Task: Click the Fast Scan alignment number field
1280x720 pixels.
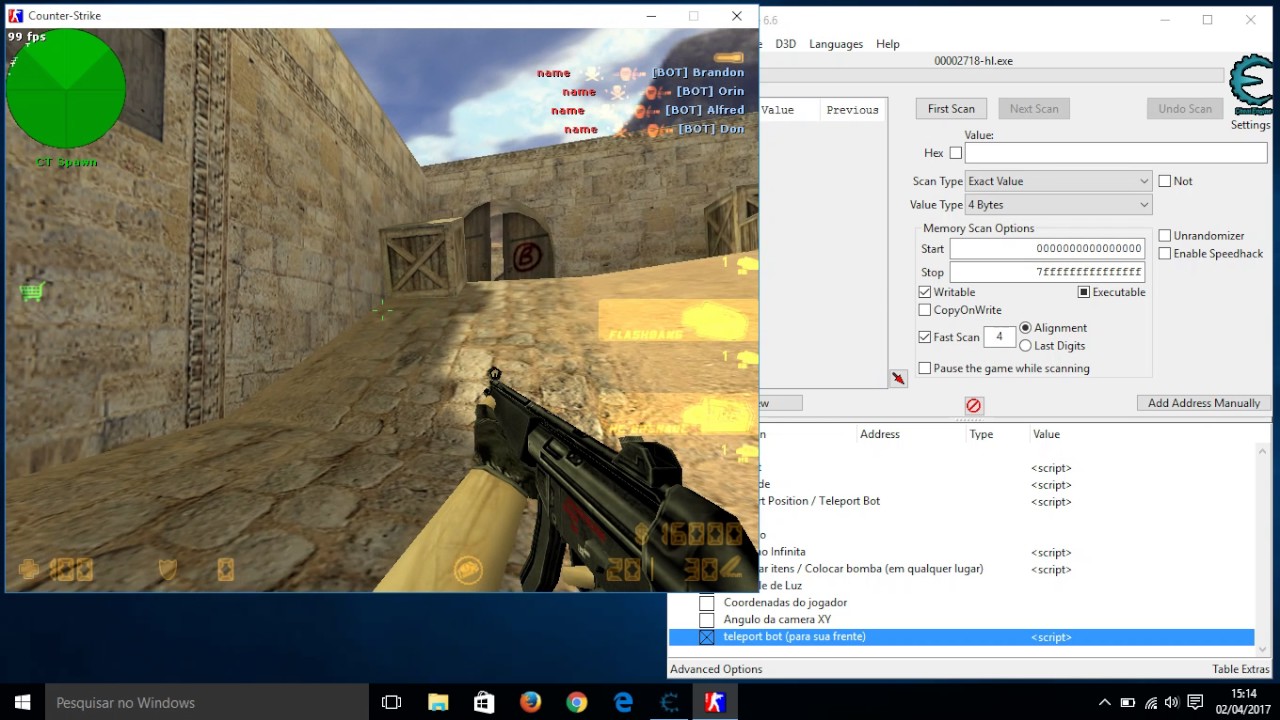Action: click(999, 337)
